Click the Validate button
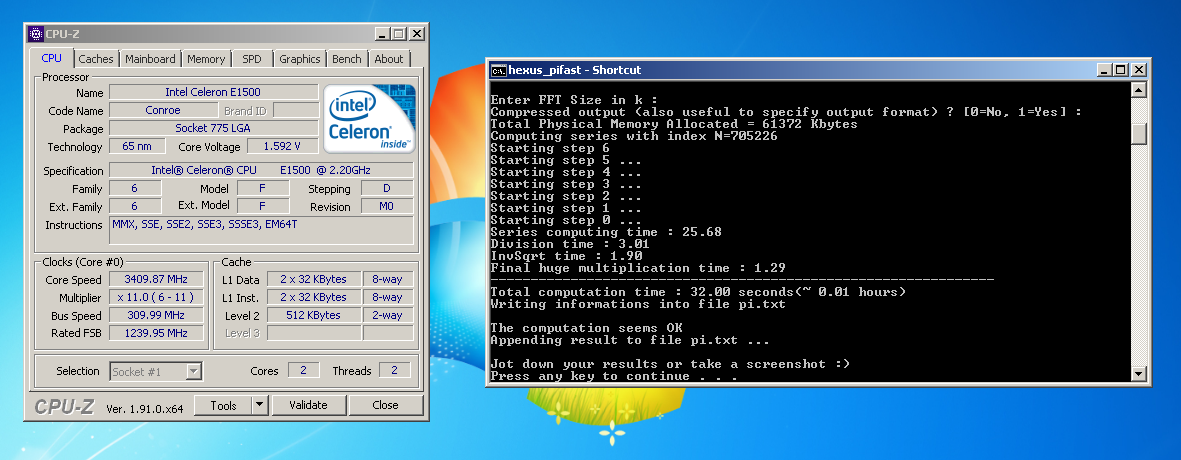The width and height of the screenshot is (1181, 460). pos(308,405)
